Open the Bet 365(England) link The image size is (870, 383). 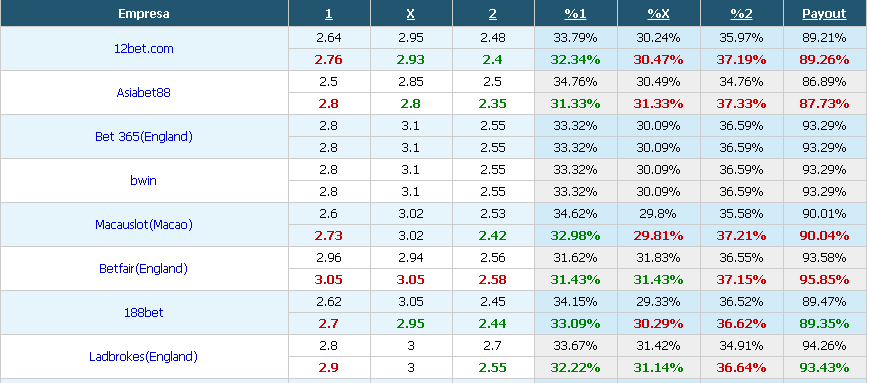pos(144,137)
